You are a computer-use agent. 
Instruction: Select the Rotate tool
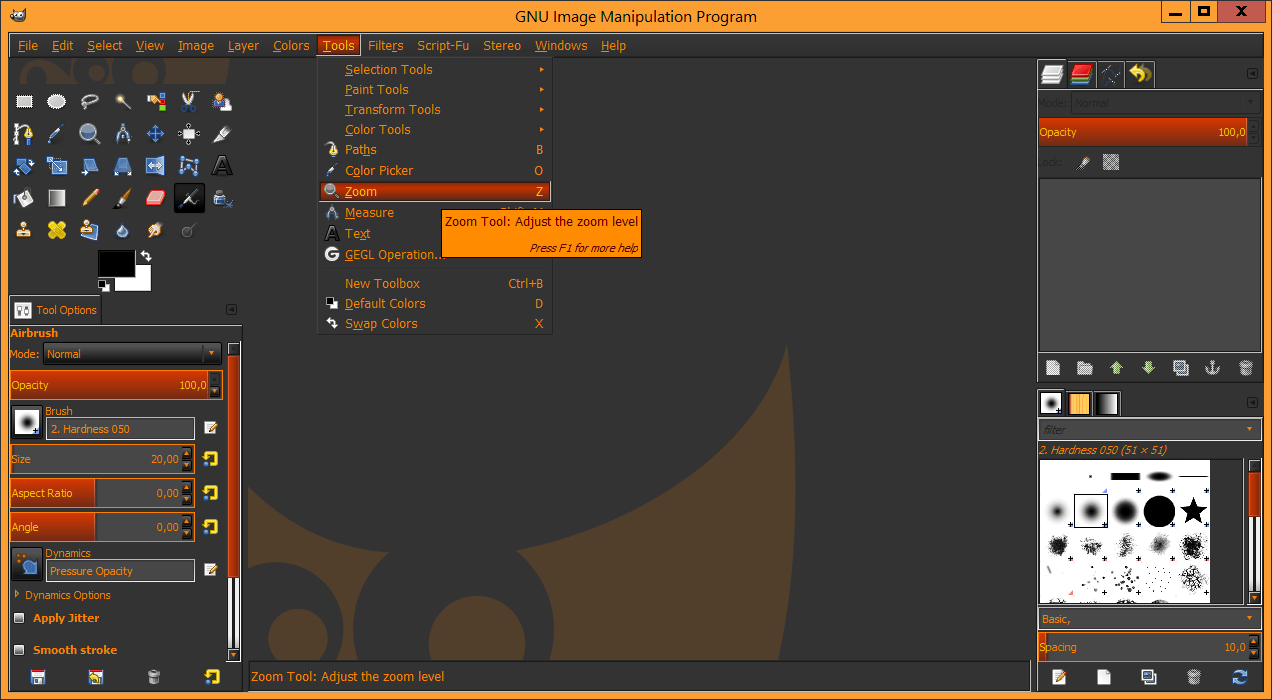coord(24,166)
